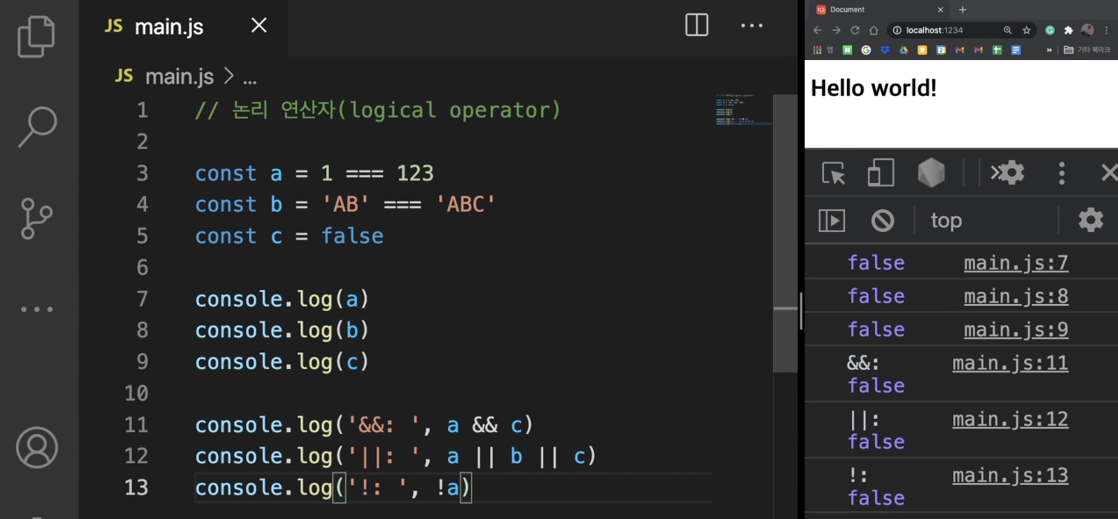Select the DevTools inspect element tool
The image size is (1118, 519).
pyautogui.click(x=834, y=173)
